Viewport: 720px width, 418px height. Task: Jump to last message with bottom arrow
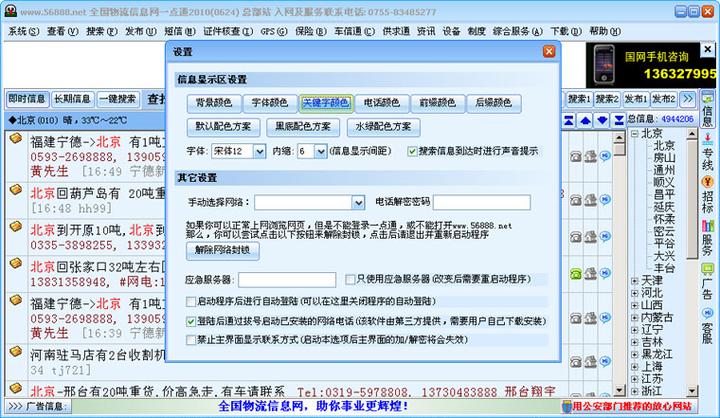[619, 121]
